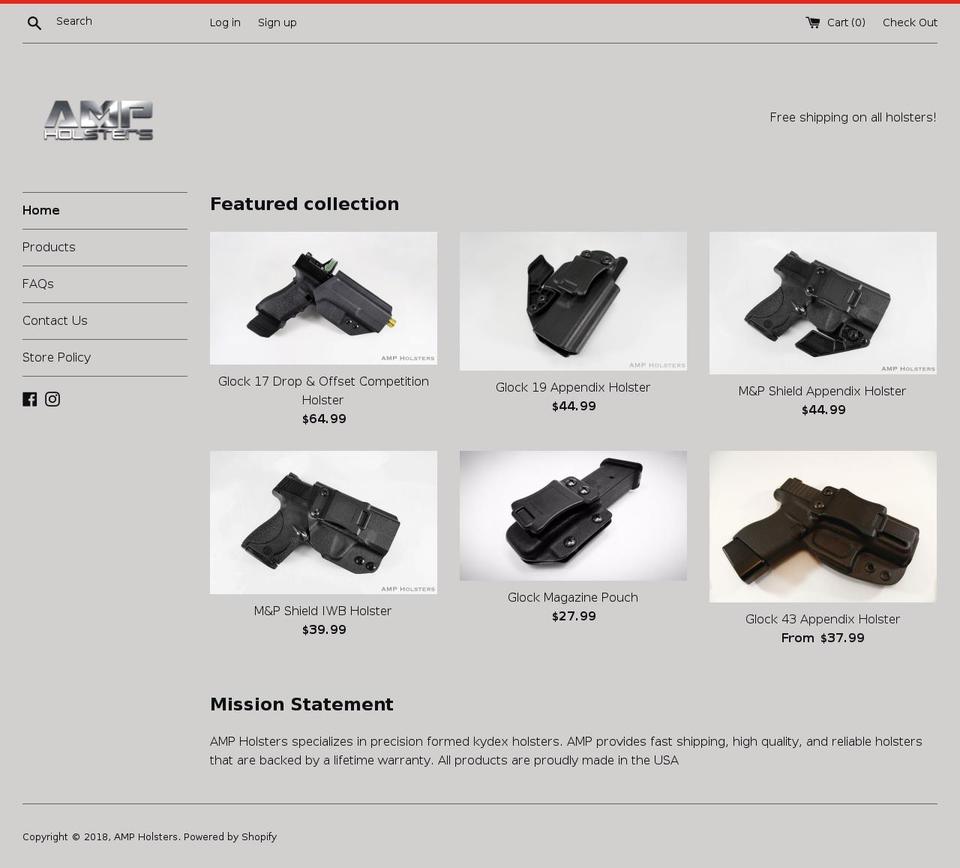960x868 pixels.
Task: Click the From $37.99 price
Action: tap(823, 638)
